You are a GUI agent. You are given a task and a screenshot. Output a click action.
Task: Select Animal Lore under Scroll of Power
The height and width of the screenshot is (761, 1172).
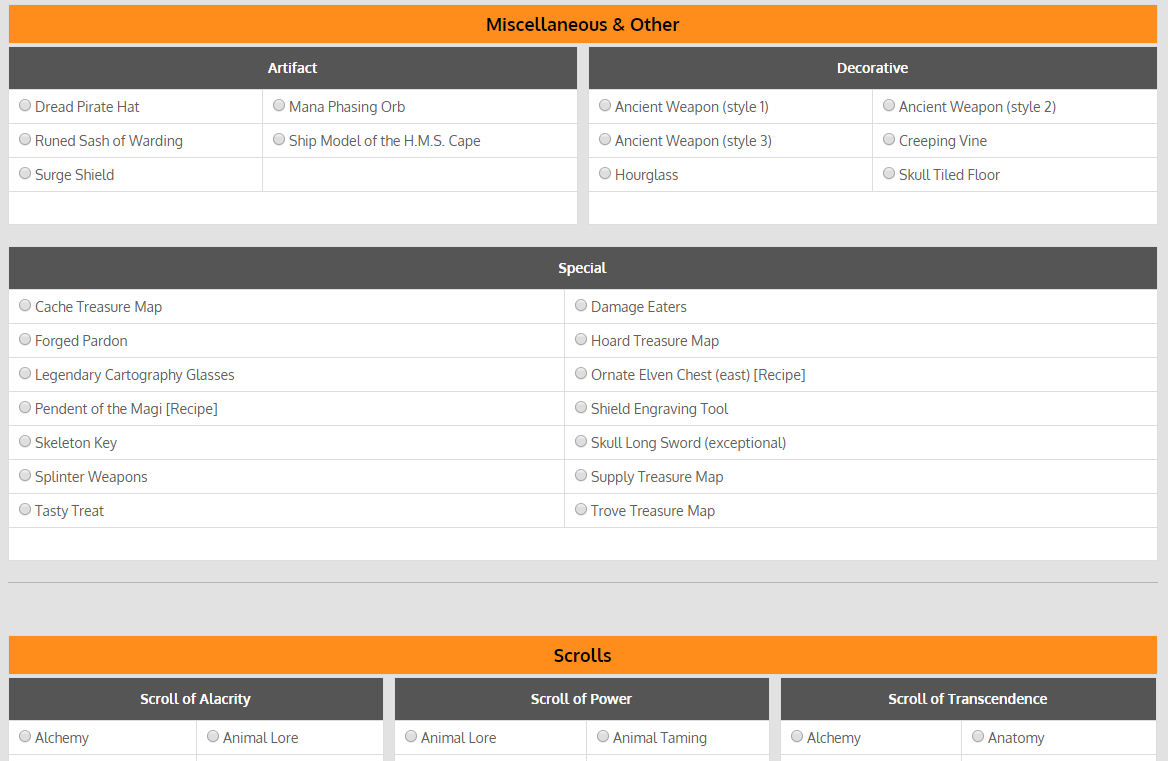(411, 736)
